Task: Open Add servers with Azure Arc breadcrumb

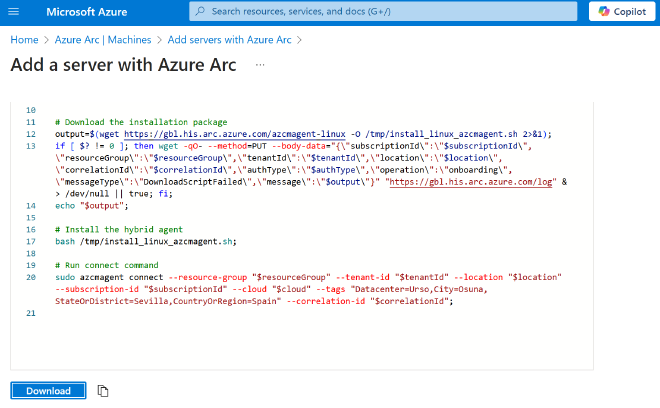Action: tap(229, 40)
